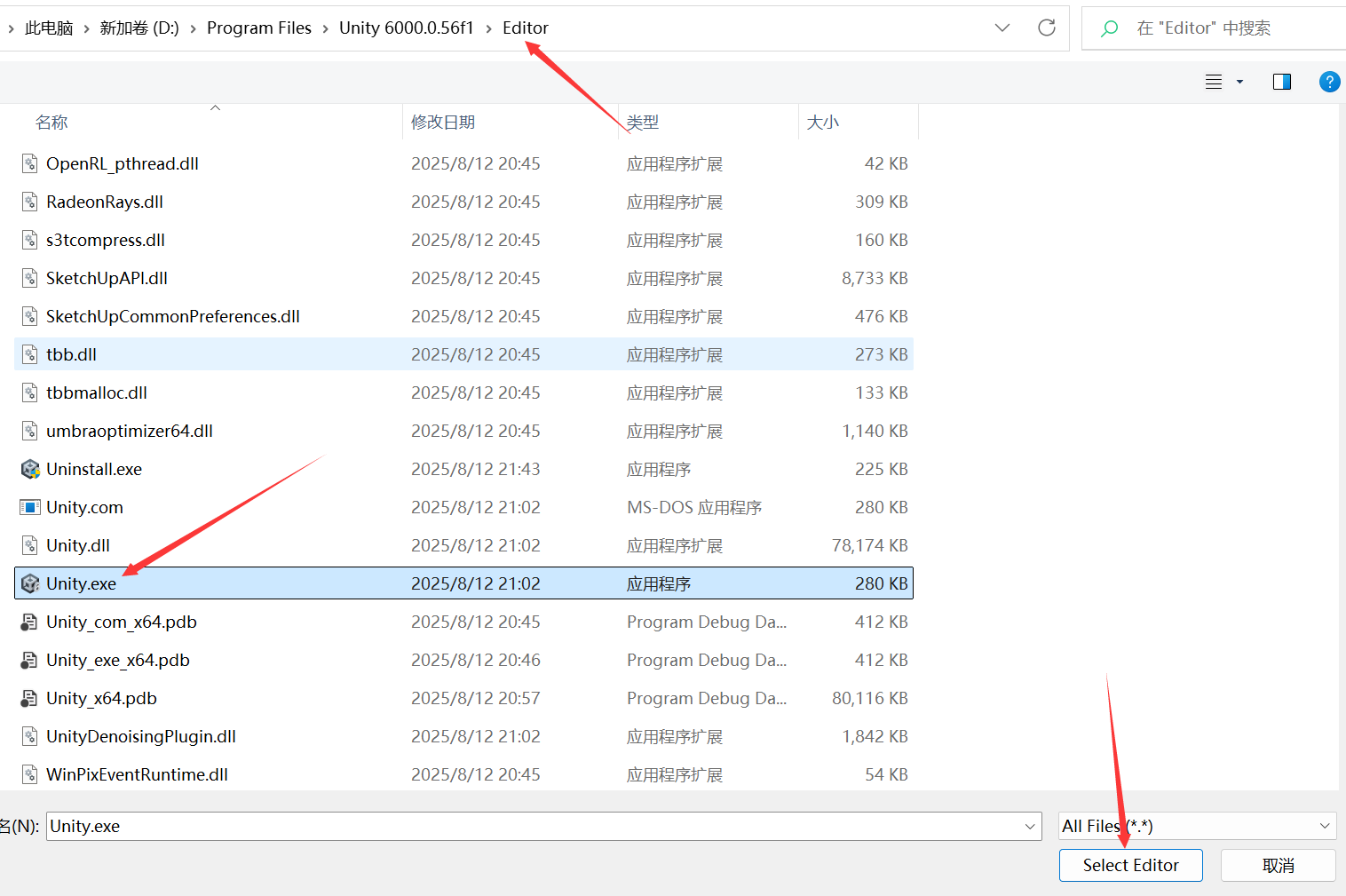This screenshot has height=896, width=1346.
Task: Select the tbb.dll file name
Action: point(71,354)
